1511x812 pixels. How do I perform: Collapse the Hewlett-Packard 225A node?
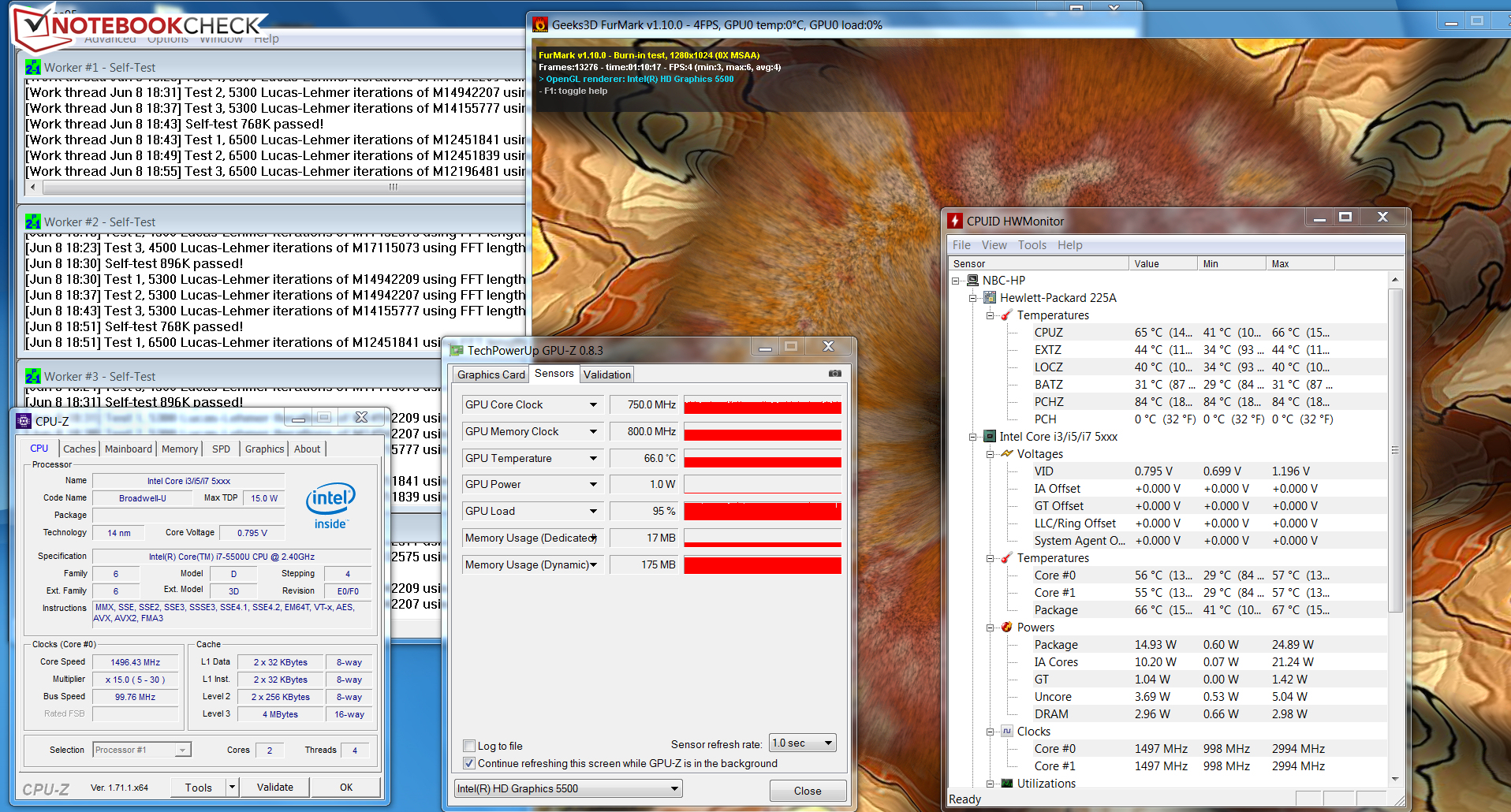coord(973,298)
